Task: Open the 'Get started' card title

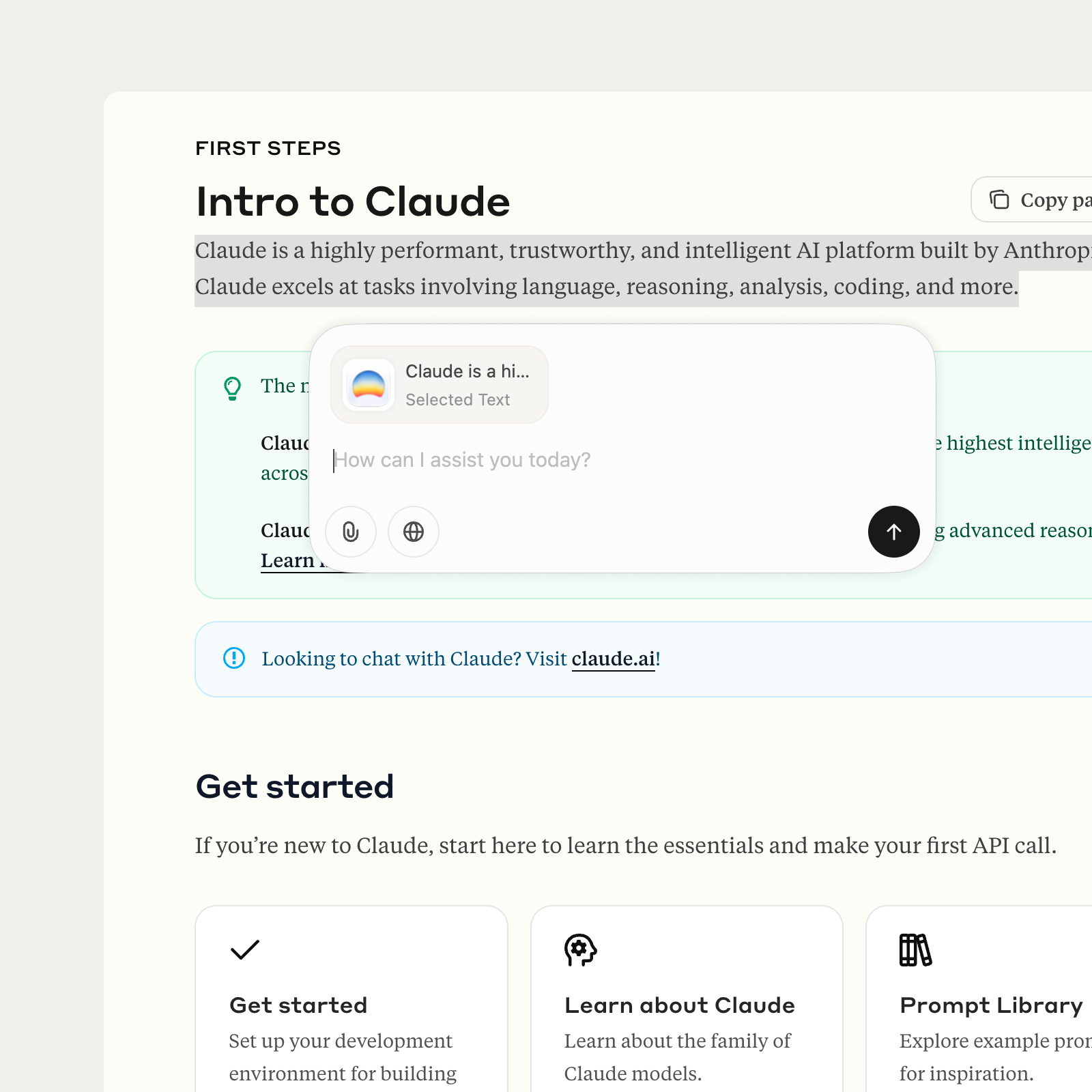Action: (298, 1005)
